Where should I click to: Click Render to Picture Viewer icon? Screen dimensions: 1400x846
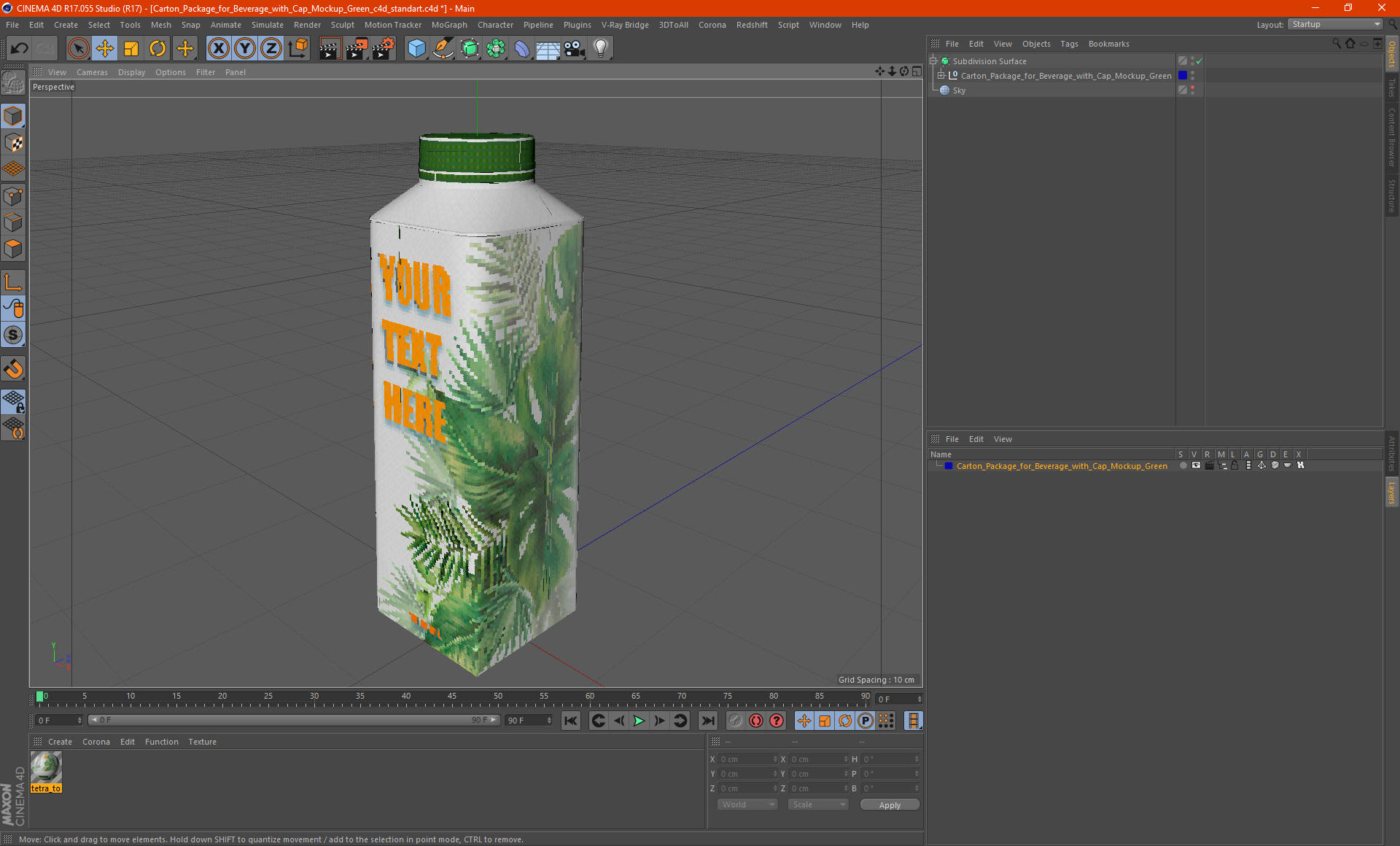tap(357, 49)
